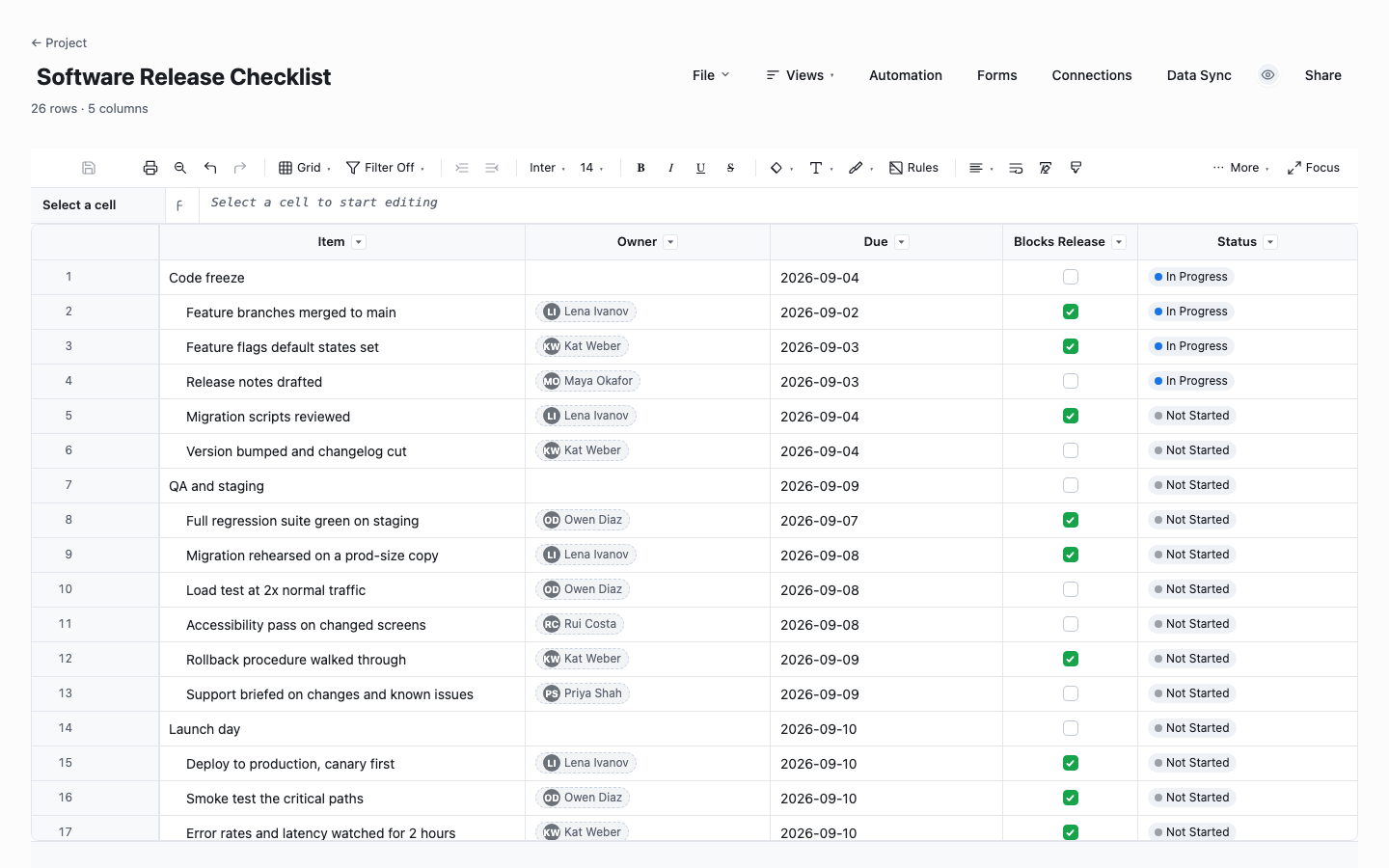
Task: Open the highlighter pen color tool
Action: point(860,168)
